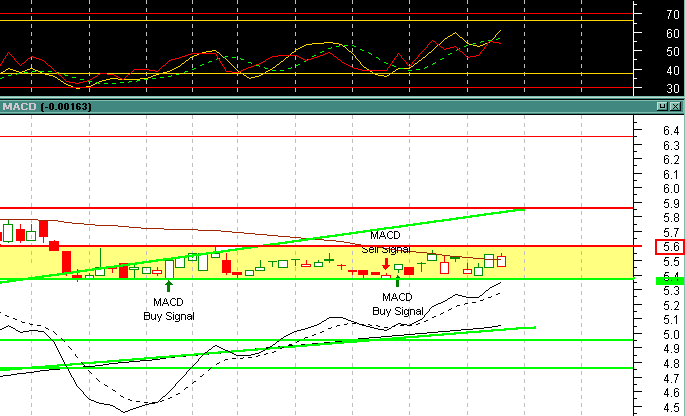686x416 pixels.
Task: Click the 4.8 value on the price axis
Action: tap(671, 364)
